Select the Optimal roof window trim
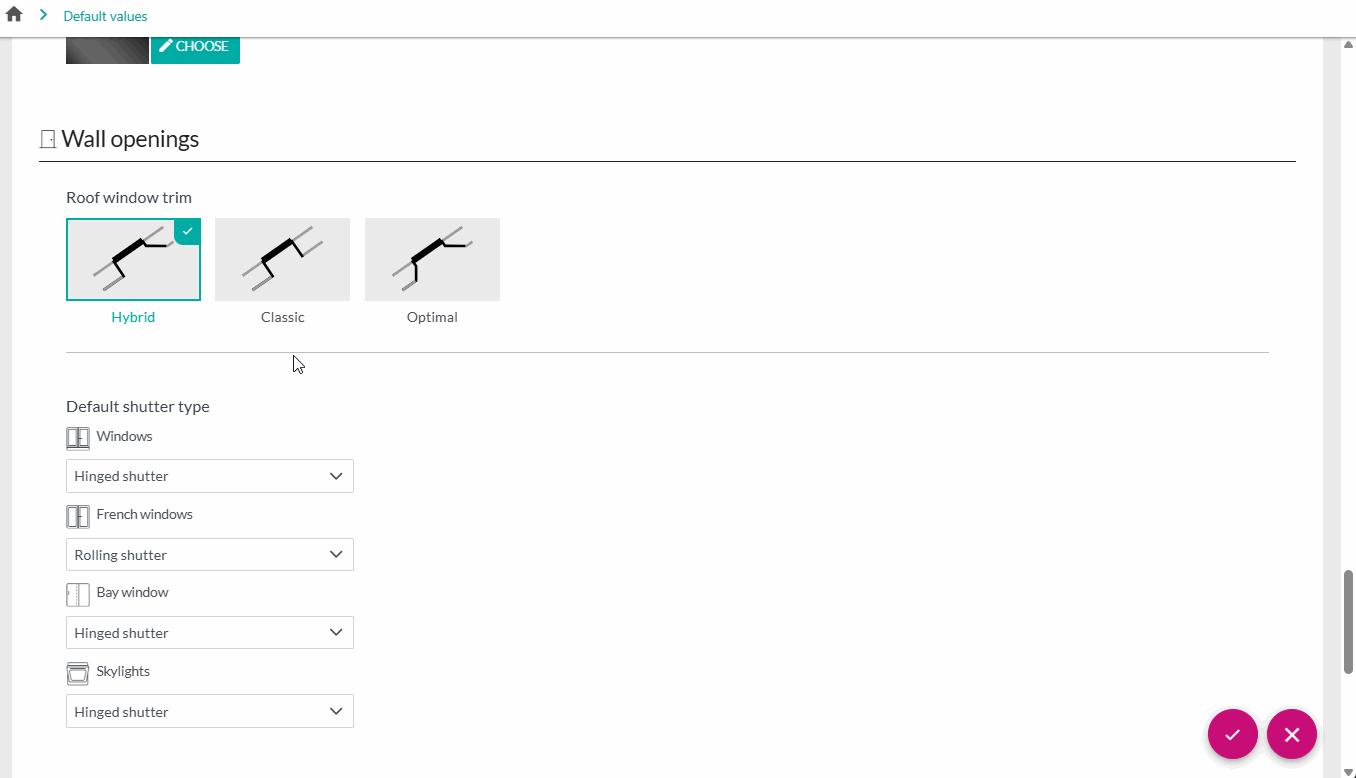Screen dimensions: 1356x778 (x=432, y=259)
